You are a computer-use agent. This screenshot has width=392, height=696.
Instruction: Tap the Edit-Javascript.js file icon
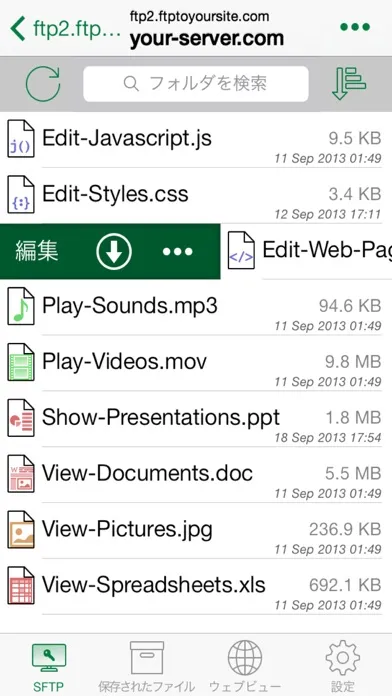click(x=21, y=138)
